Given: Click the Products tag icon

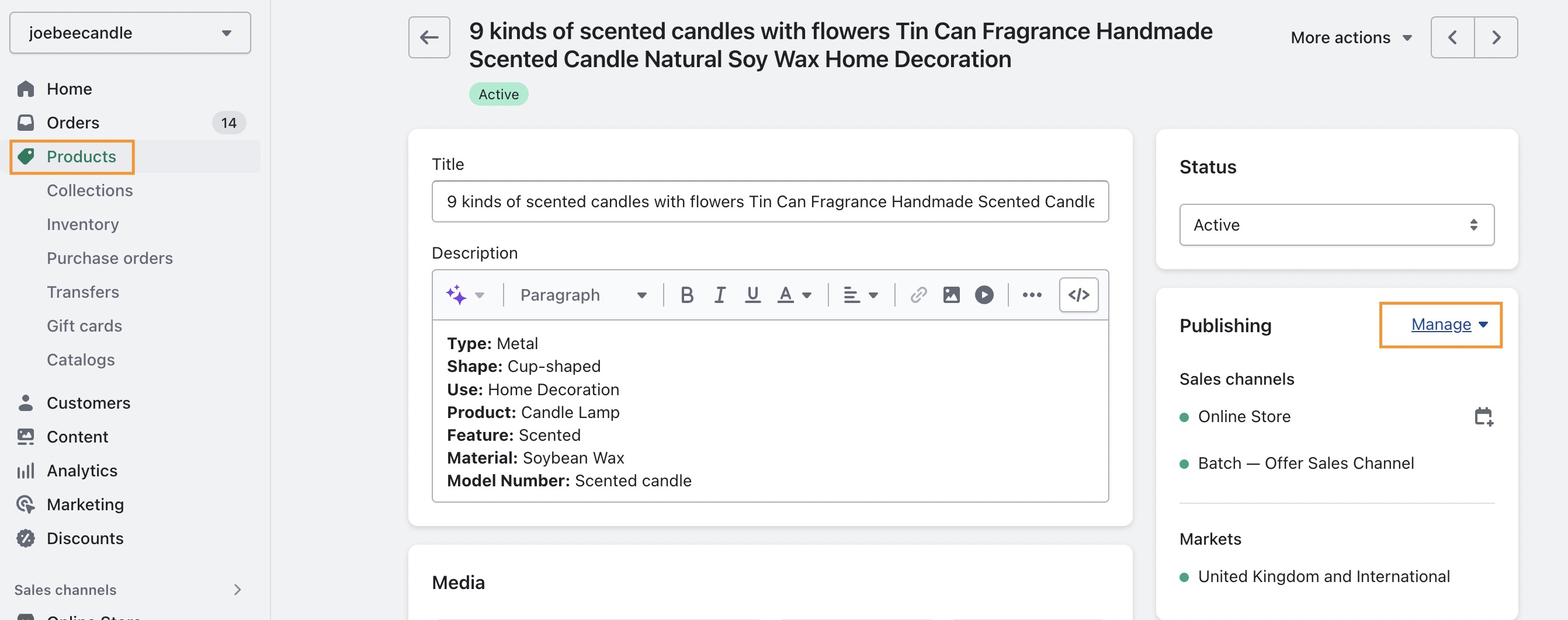Looking at the screenshot, I should [x=26, y=157].
